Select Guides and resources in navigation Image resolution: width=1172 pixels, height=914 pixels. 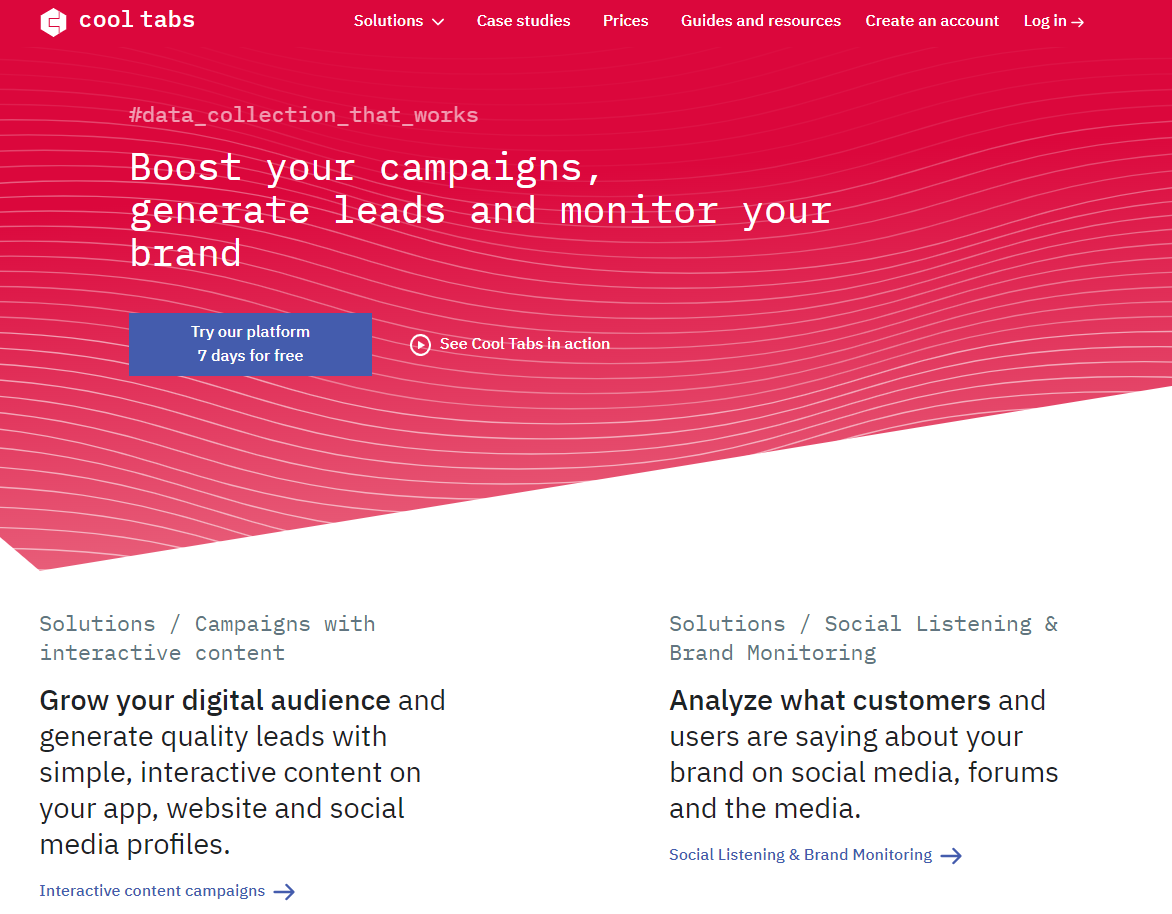(760, 21)
